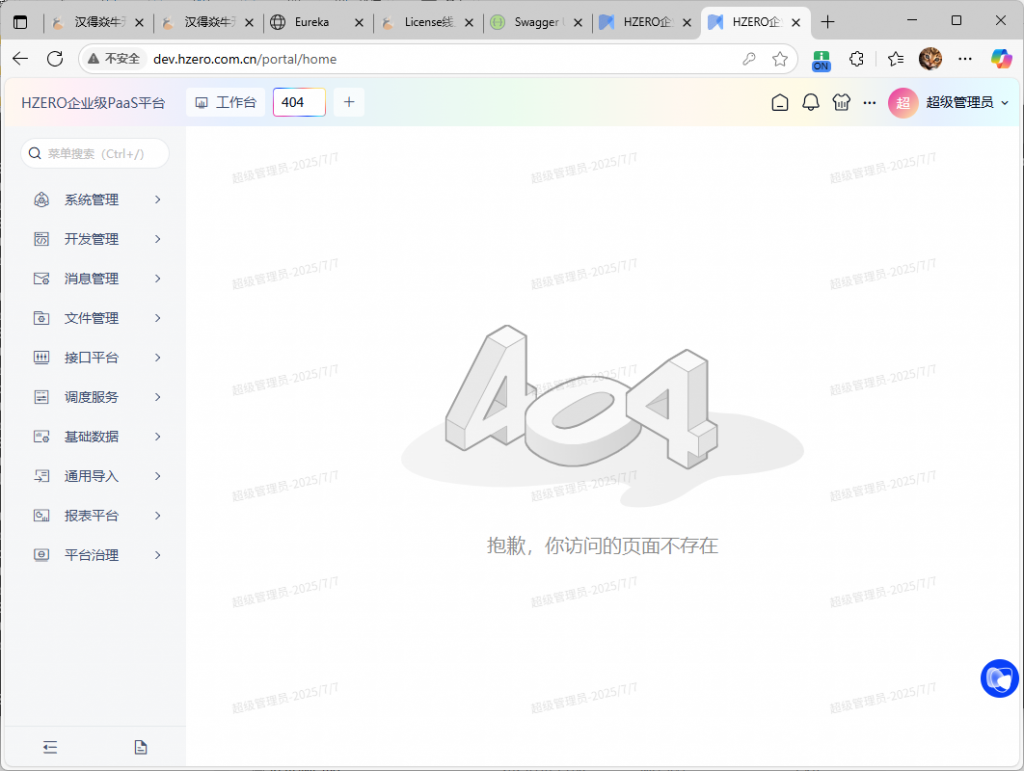Click the more options dots in portal header
The image size is (1024, 771).
click(x=870, y=102)
